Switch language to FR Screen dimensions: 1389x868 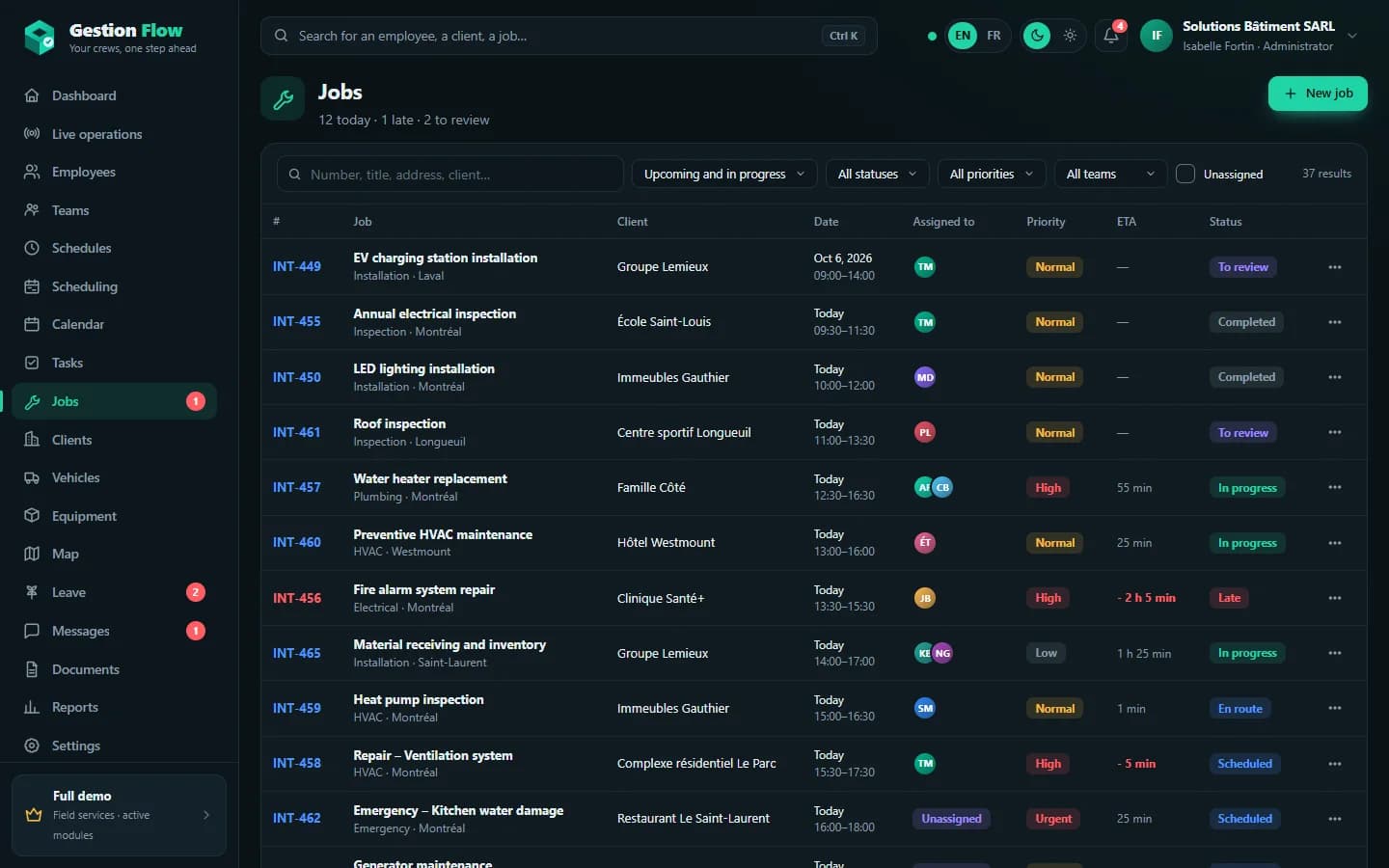pyautogui.click(x=994, y=36)
